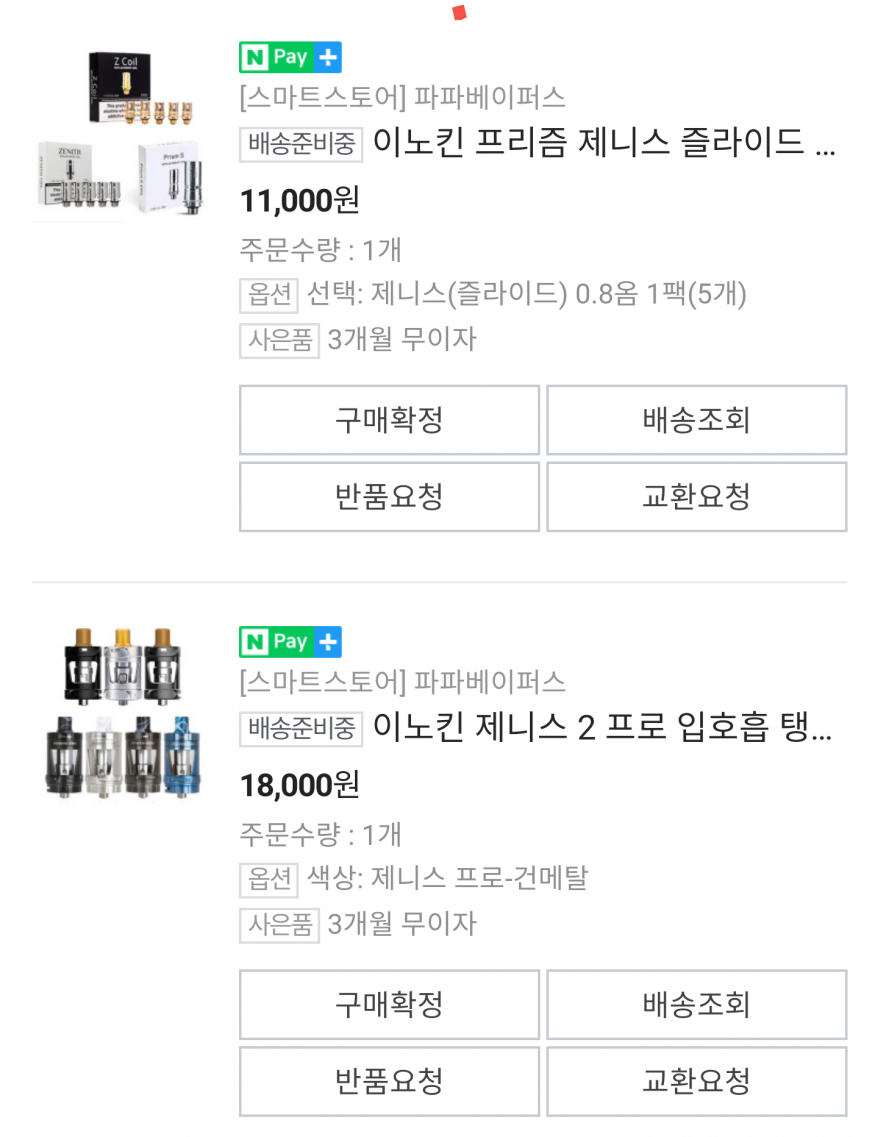Request exchange (교환요청) for the 18,000원 tank order
This screenshot has height=1137, width=875.
[696, 1081]
